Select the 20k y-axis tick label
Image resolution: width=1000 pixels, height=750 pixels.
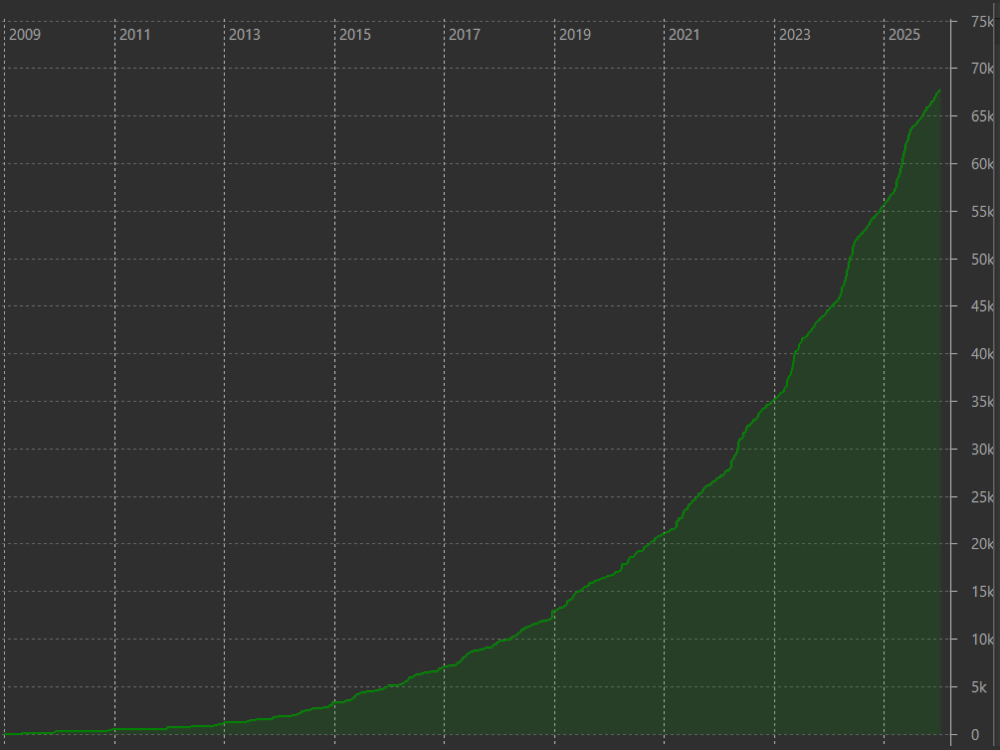pyautogui.click(x=982, y=544)
